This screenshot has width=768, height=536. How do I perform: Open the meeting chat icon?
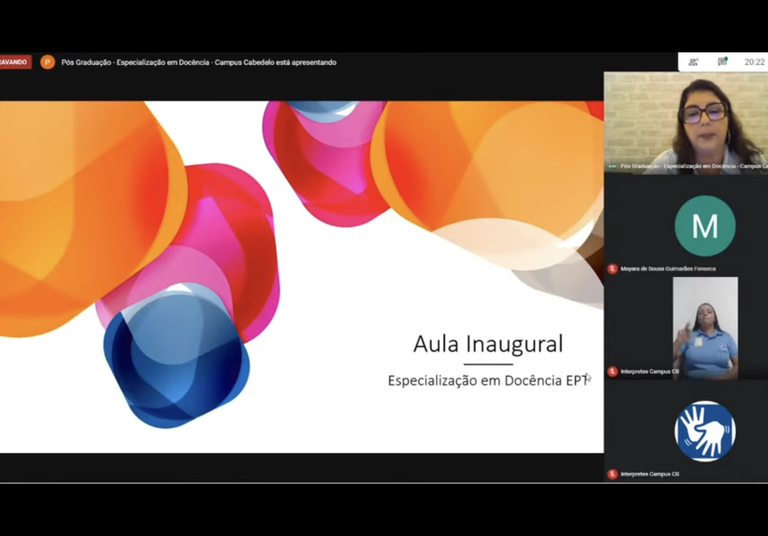click(722, 62)
